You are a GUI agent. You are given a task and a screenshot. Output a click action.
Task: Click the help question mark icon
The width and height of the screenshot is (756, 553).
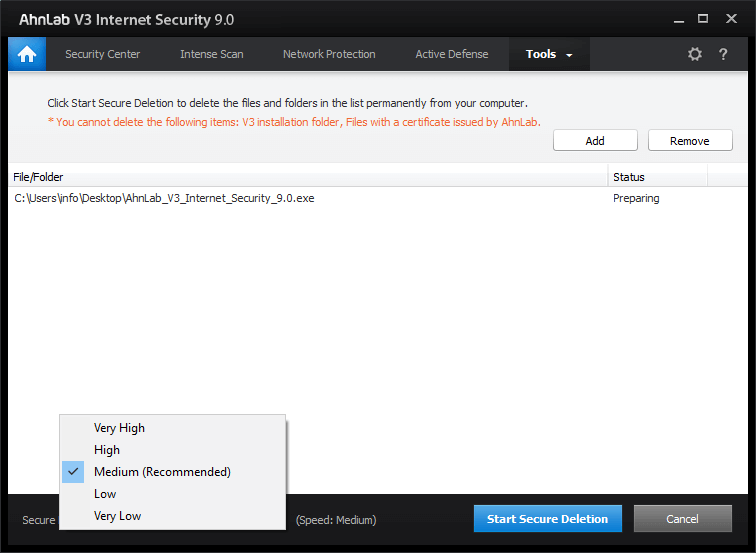coord(723,54)
